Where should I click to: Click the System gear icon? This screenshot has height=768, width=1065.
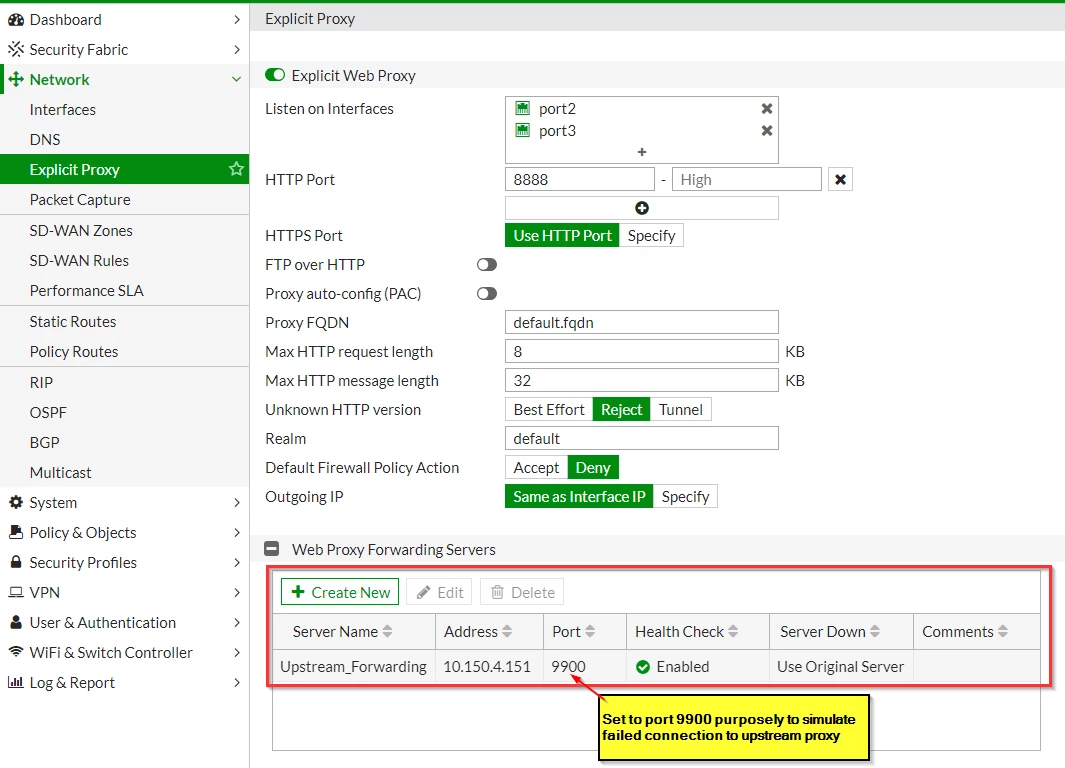coord(16,502)
